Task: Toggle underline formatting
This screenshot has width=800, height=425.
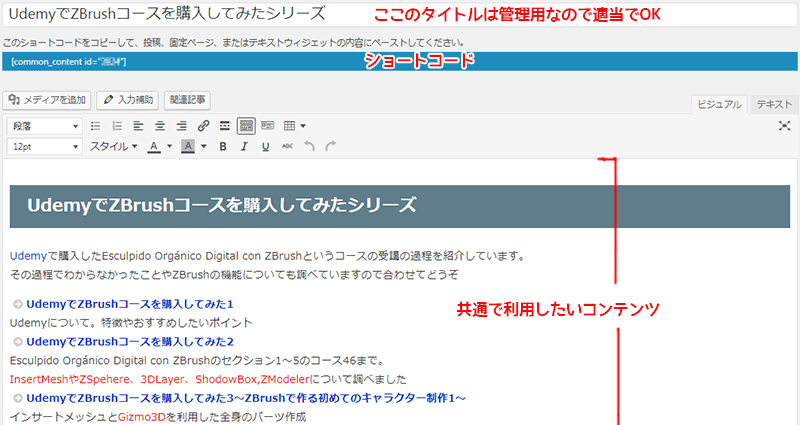Action: coord(265,147)
